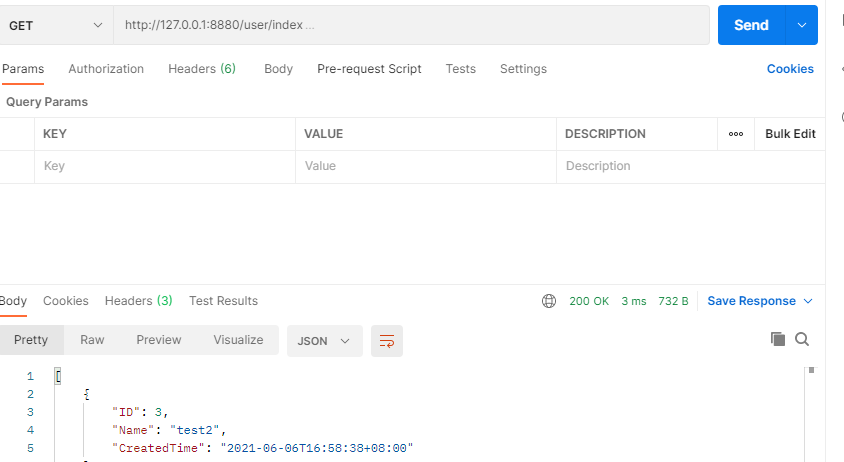This screenshot has width=844, height=462.
Task: Select the Visualize view
Action: click(x=238, y=340)
